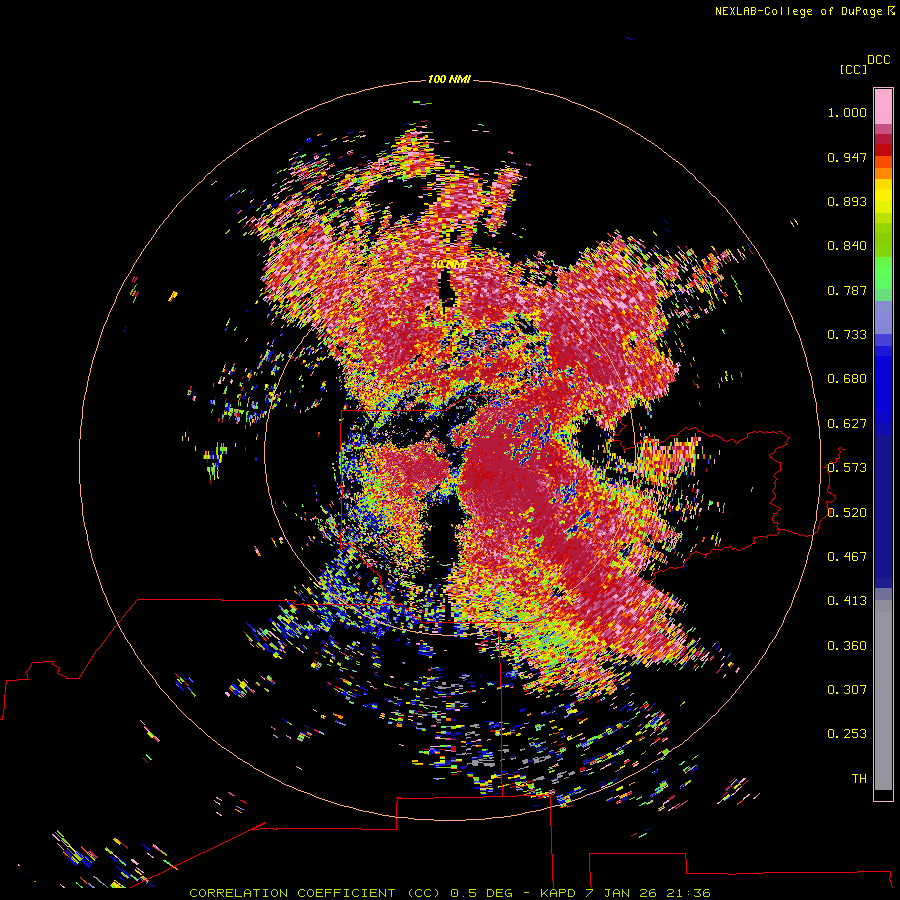Click the 0.253 legend value
The width and height of the screenshot is (900, 900).
coord(847,734)
